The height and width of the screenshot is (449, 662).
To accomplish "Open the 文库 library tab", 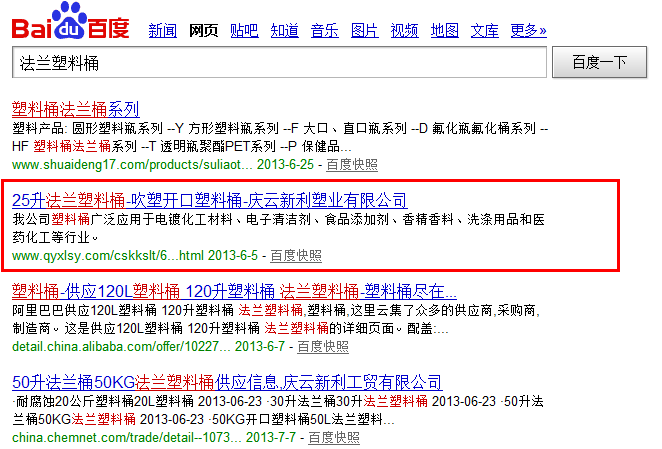I will tap(485, 30).
